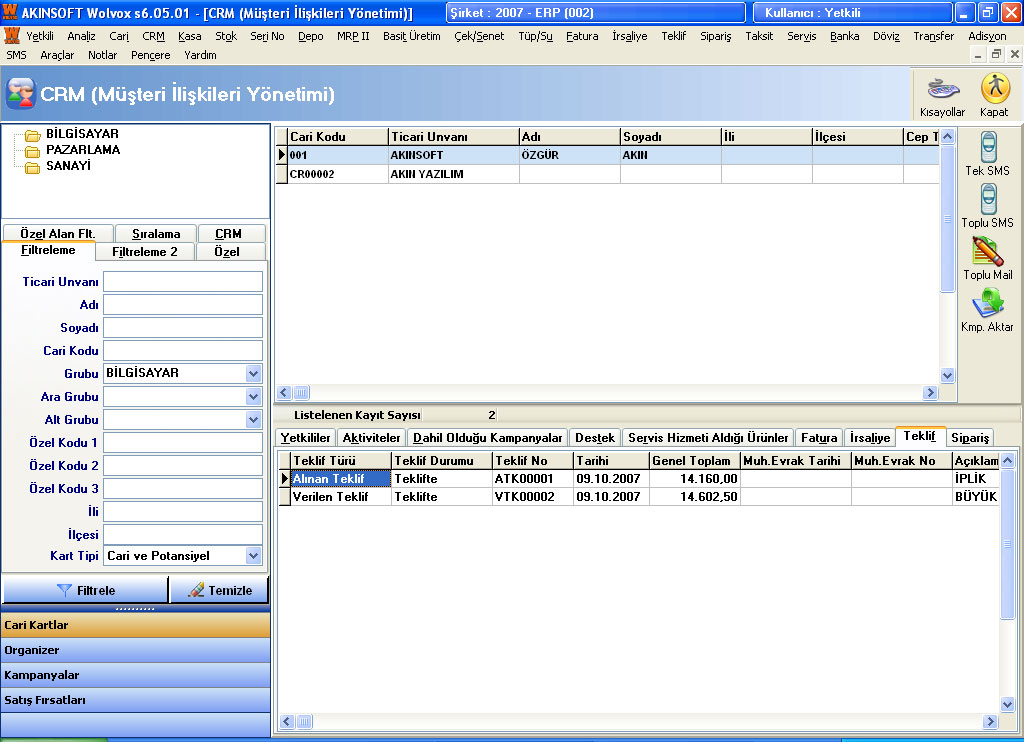The image size is (1024, 742).
Task: Switch to the Filtreleme 2 tab
Action: [x=145, y=251]
